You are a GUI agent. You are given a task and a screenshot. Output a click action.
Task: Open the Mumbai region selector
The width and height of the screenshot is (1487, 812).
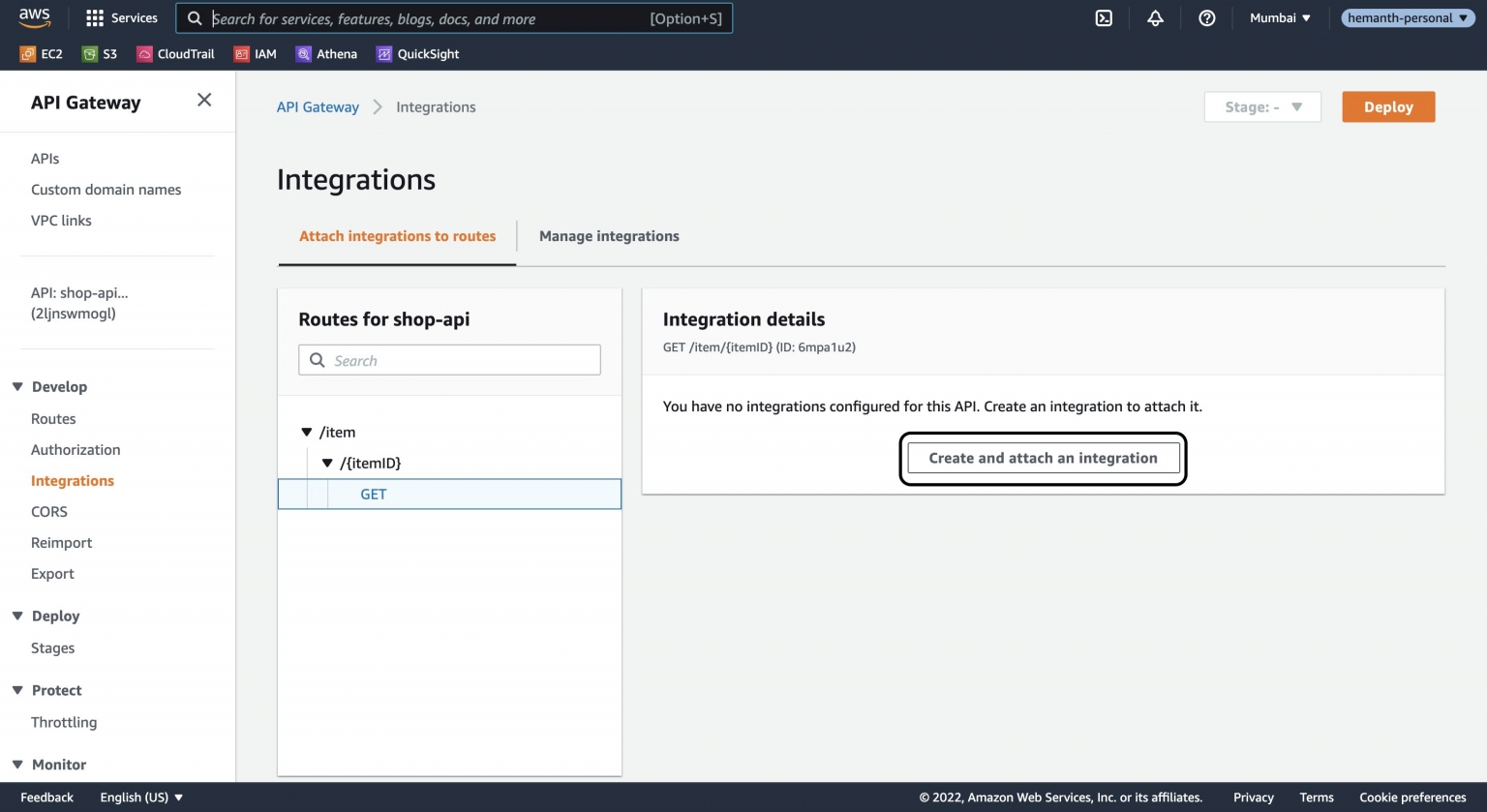(x=1278, y=17)
